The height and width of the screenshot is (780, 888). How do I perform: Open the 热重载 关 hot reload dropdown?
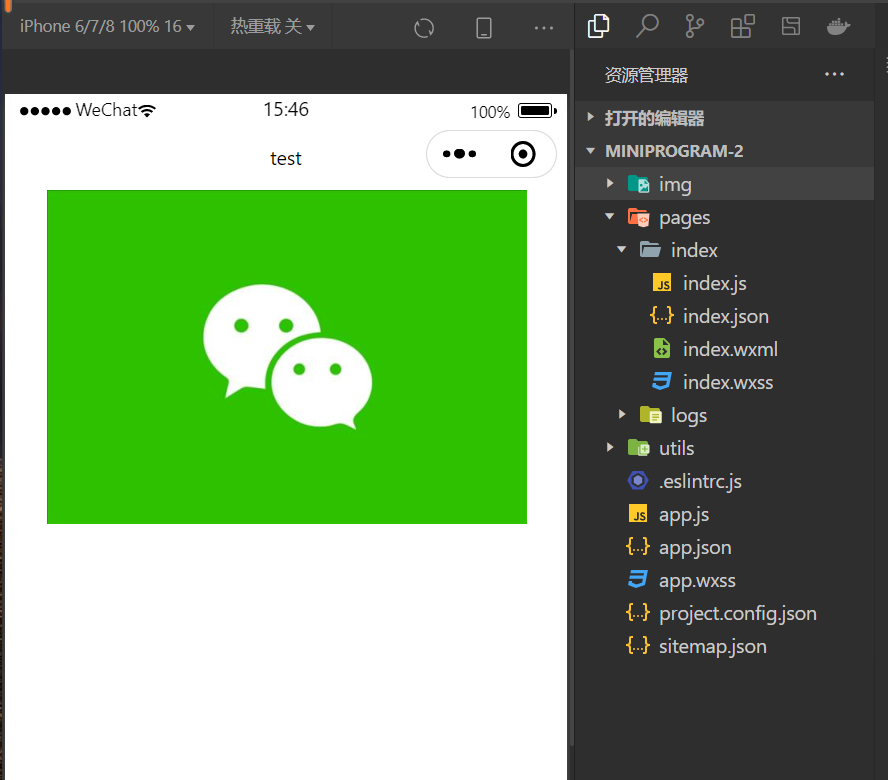(272, 26)
